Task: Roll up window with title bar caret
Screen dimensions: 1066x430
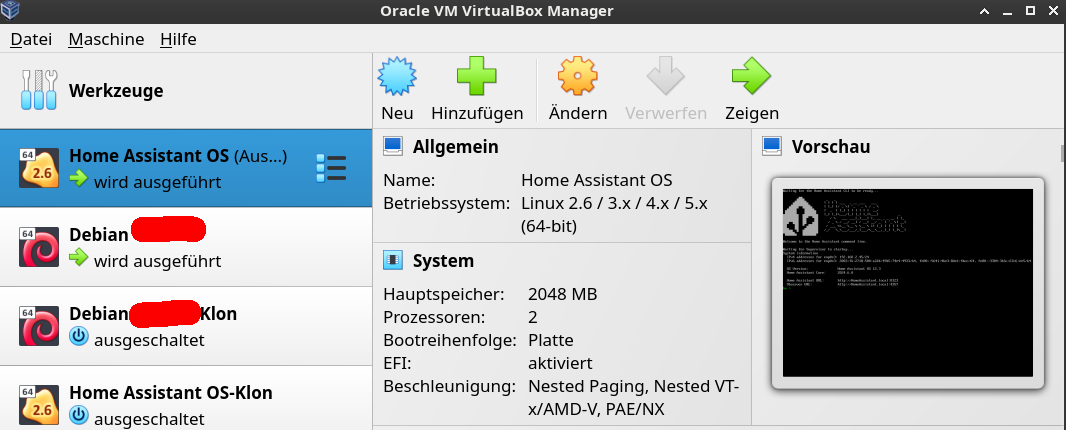Action: click(x=984, y=10)
